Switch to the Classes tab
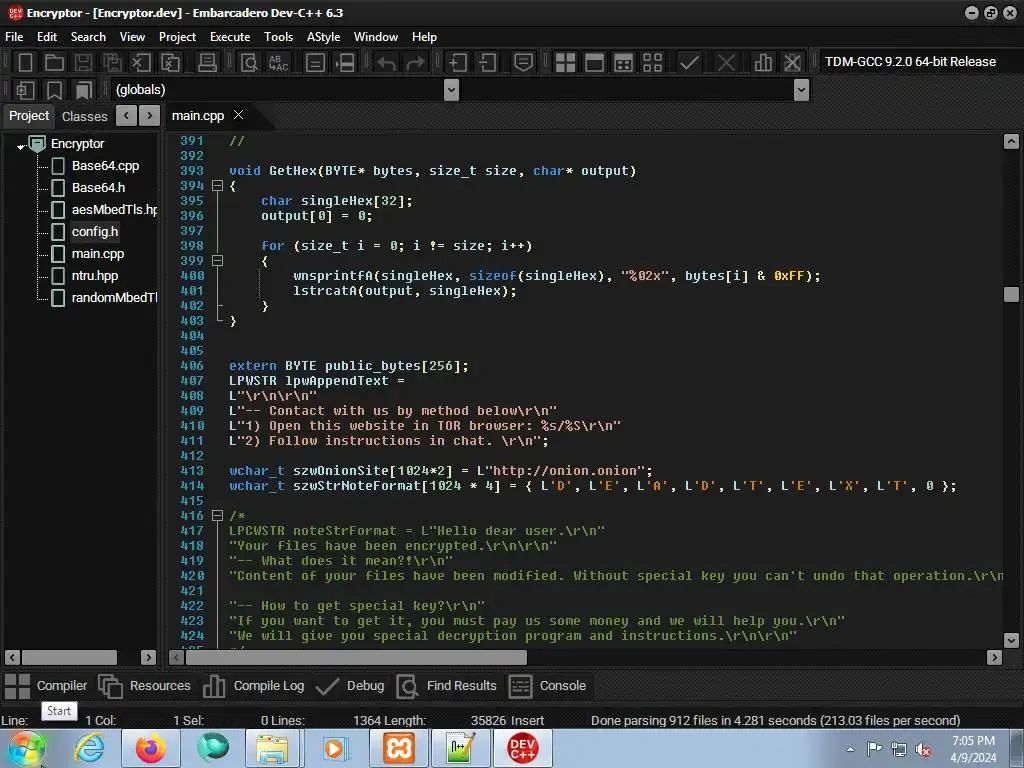This screenshot has width=1024, height=768. [84, 116]
